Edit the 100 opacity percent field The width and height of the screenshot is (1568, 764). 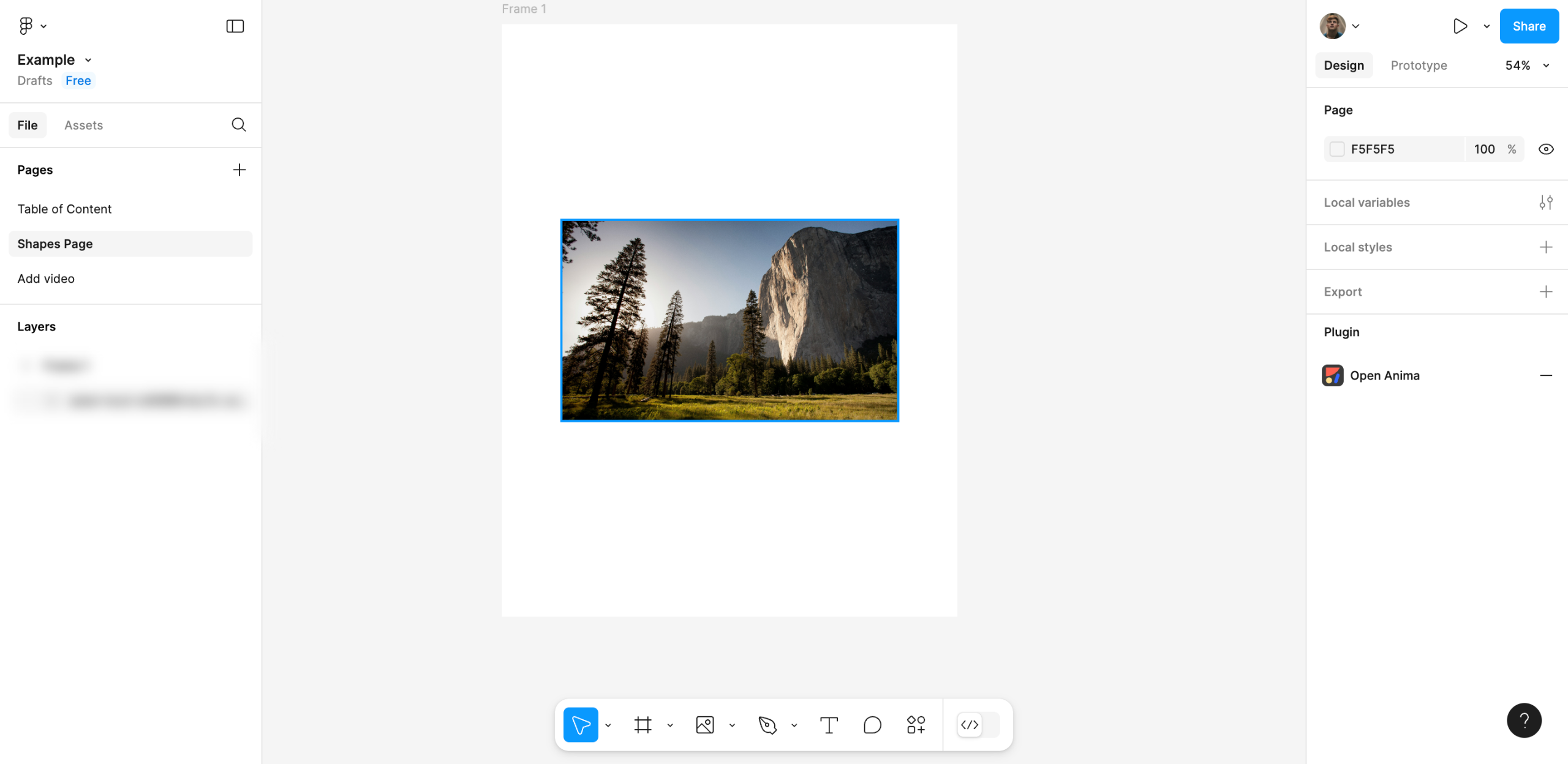[1494, 149]
